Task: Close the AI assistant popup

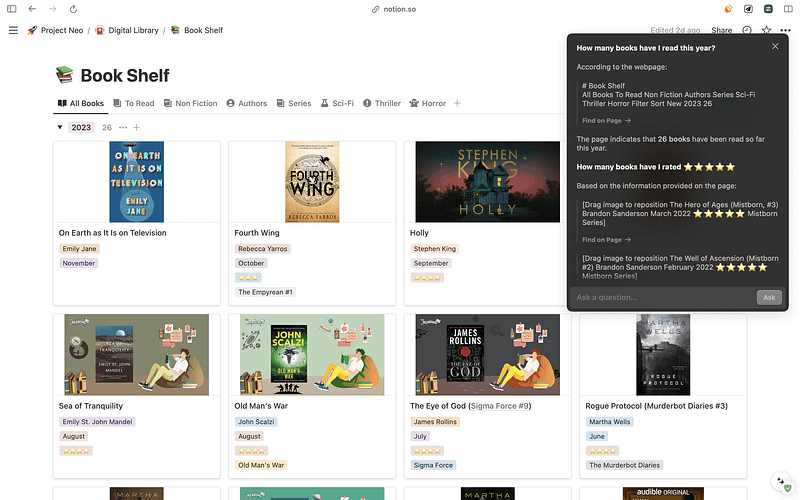Action: click(775, 46)
